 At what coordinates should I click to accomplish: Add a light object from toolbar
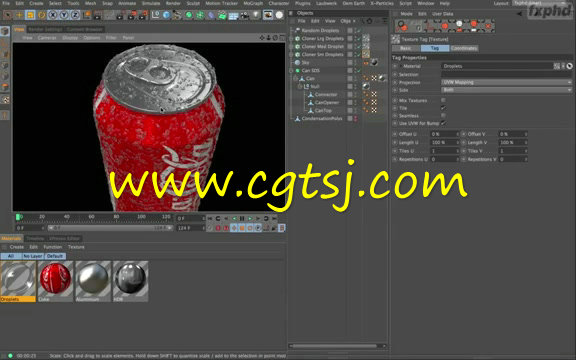(x=256, y=15)
